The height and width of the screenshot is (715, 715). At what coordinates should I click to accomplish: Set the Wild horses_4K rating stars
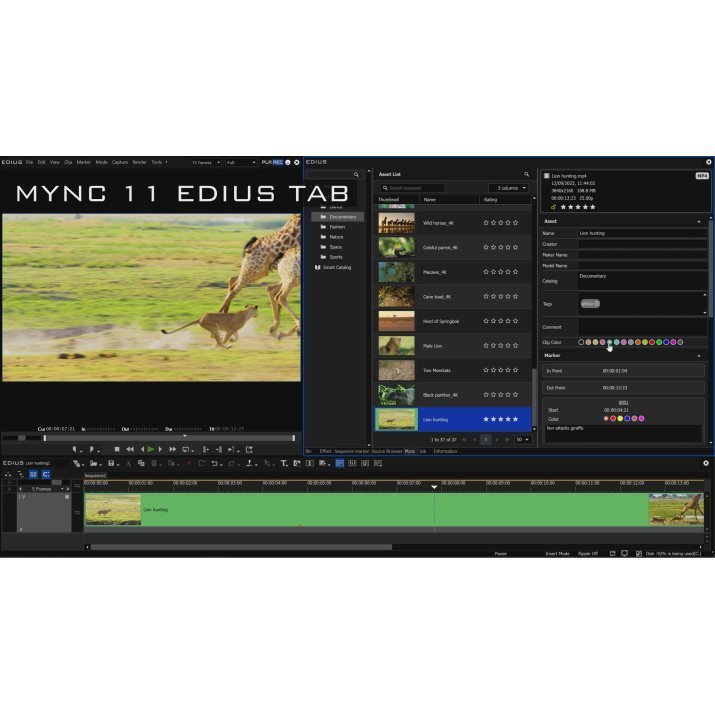[x=500, y=223]
